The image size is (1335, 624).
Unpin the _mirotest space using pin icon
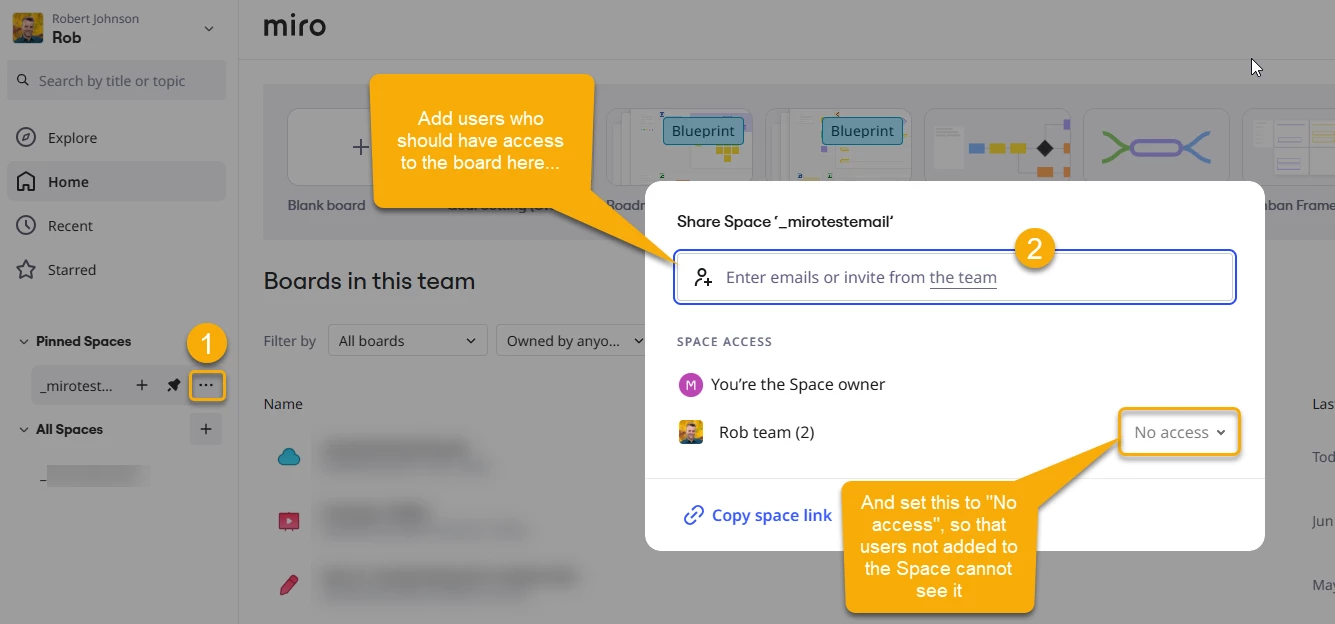174,385
